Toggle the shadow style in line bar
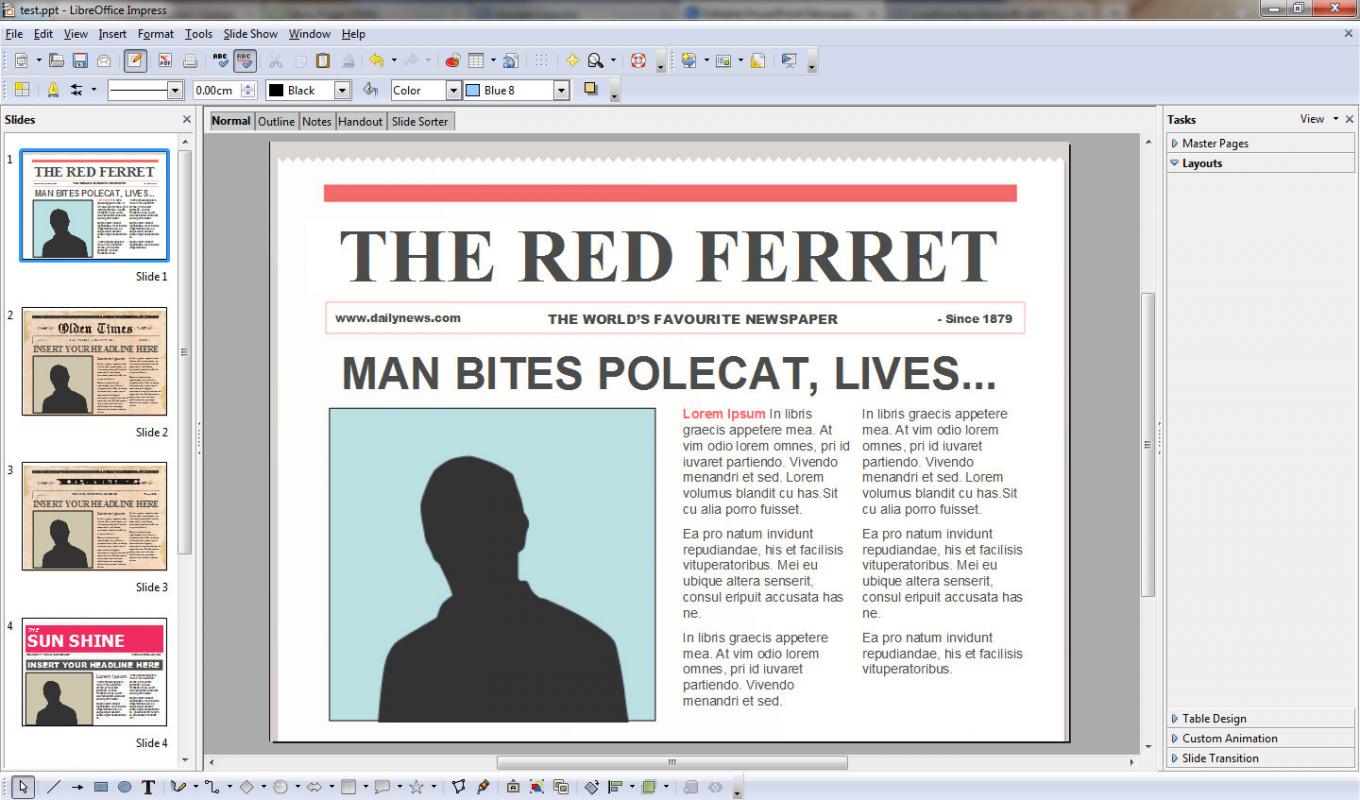 click(590, 90)
